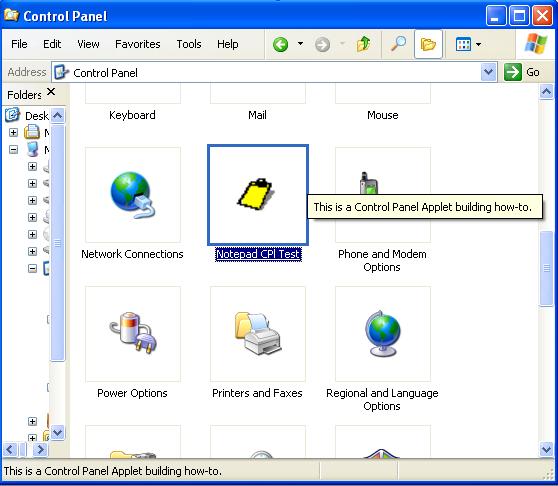Open the Views dropdown arrow
Screen dimensions: 558x486
(x=479, y=44)
